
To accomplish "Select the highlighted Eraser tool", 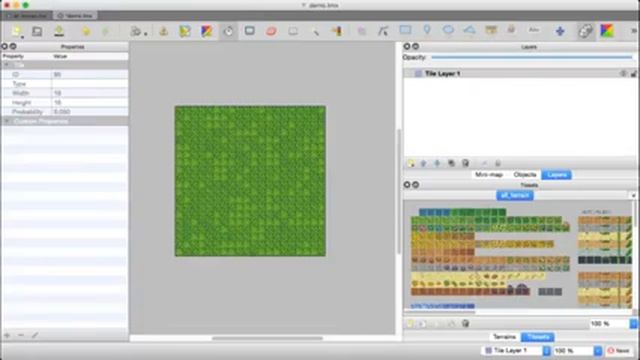I will (229, 31).
